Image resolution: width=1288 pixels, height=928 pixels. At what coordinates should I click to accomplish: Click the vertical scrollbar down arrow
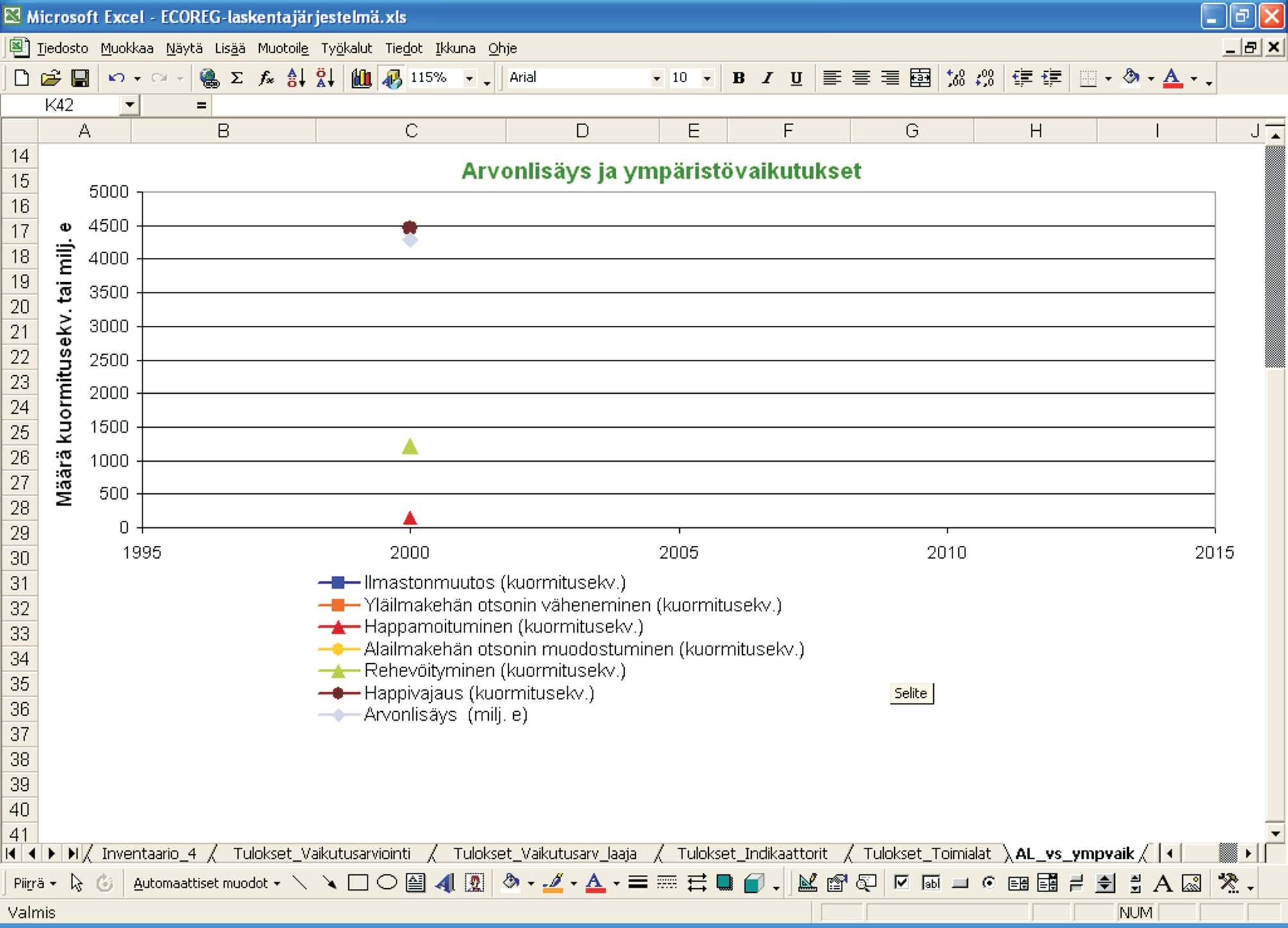point(1275,833)
